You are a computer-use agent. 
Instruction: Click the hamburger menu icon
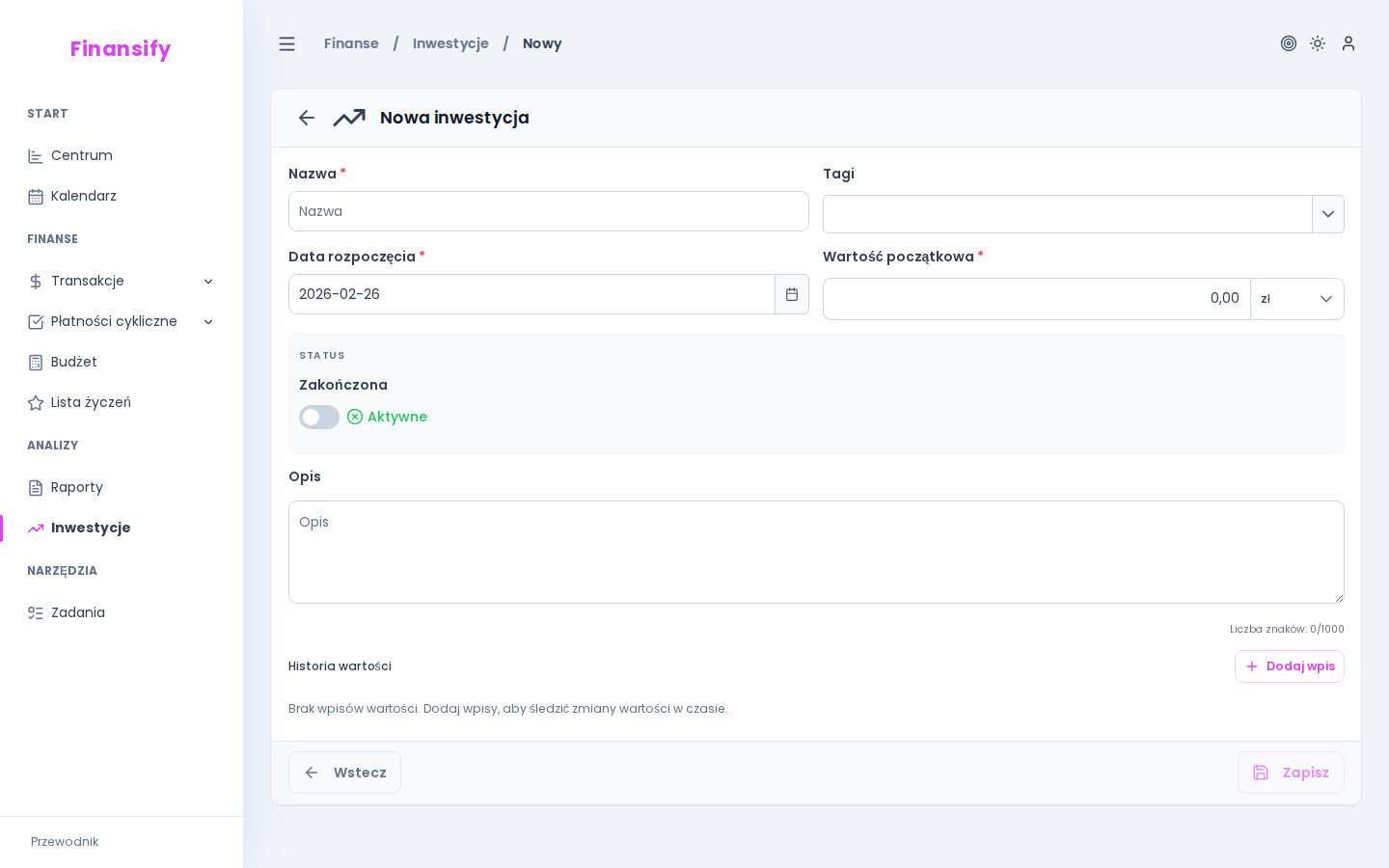pyautogui.click(x=286, y=43)
